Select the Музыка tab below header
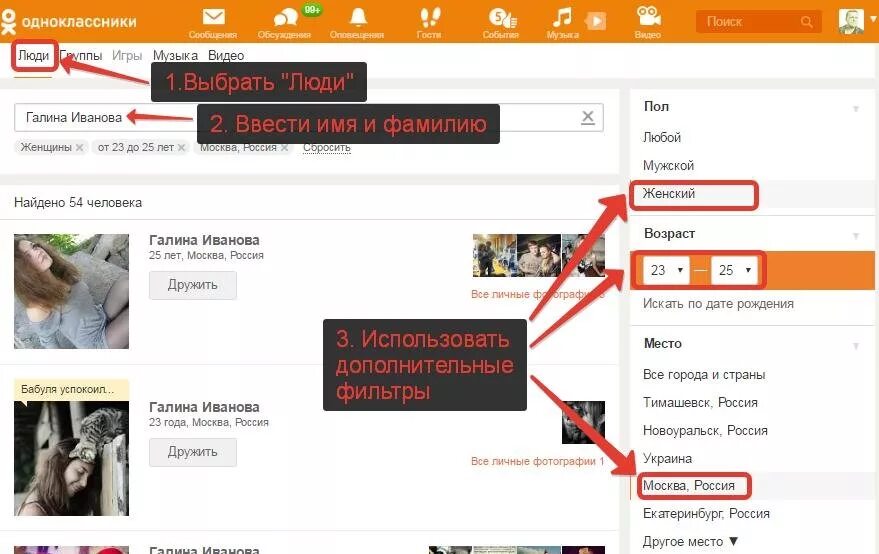This screenshot has height=554, width=879. click(x=175, y=56)
